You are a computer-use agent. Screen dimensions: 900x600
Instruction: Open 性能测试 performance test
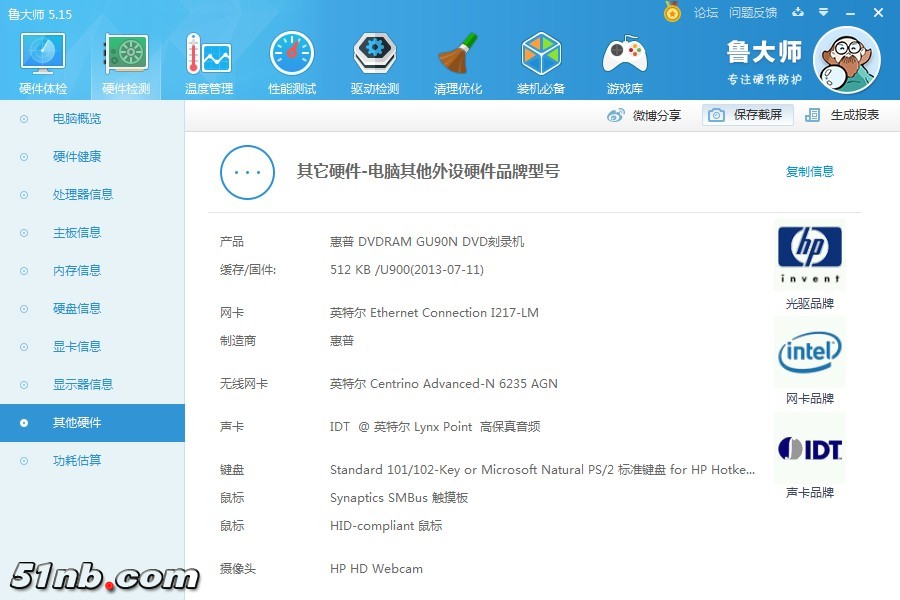292,64
